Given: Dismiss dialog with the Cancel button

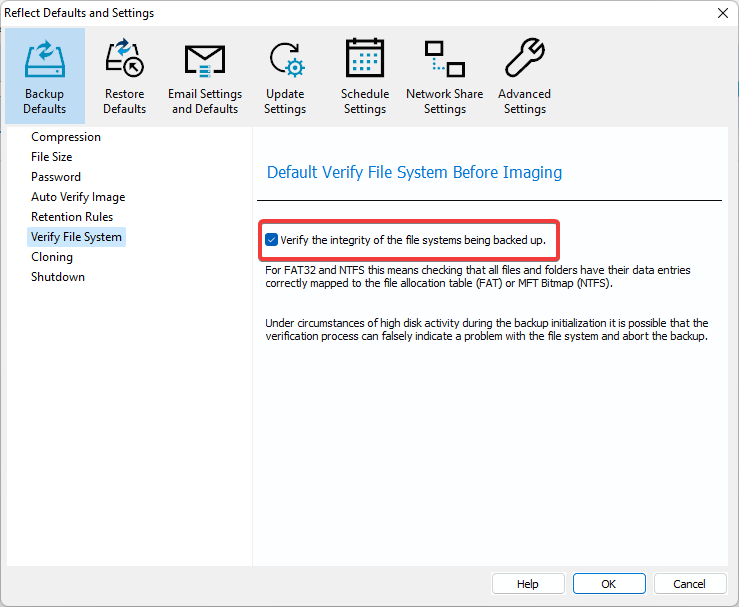Looking at the screenshot, I should (x=690, y=584).
